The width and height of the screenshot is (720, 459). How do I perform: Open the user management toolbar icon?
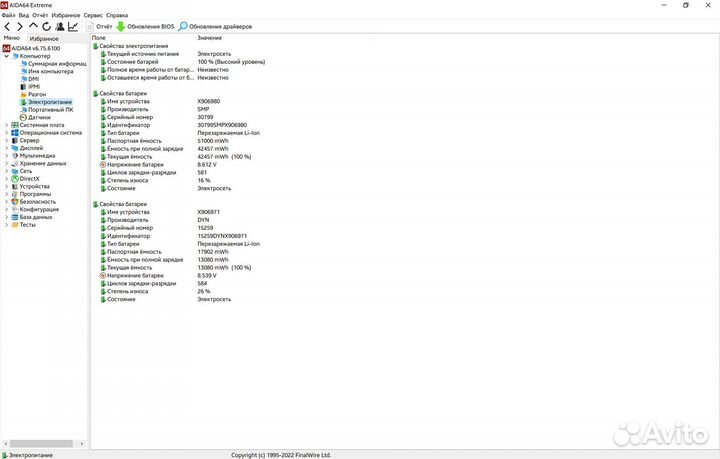pyautogui.click(x=59, y=26)
